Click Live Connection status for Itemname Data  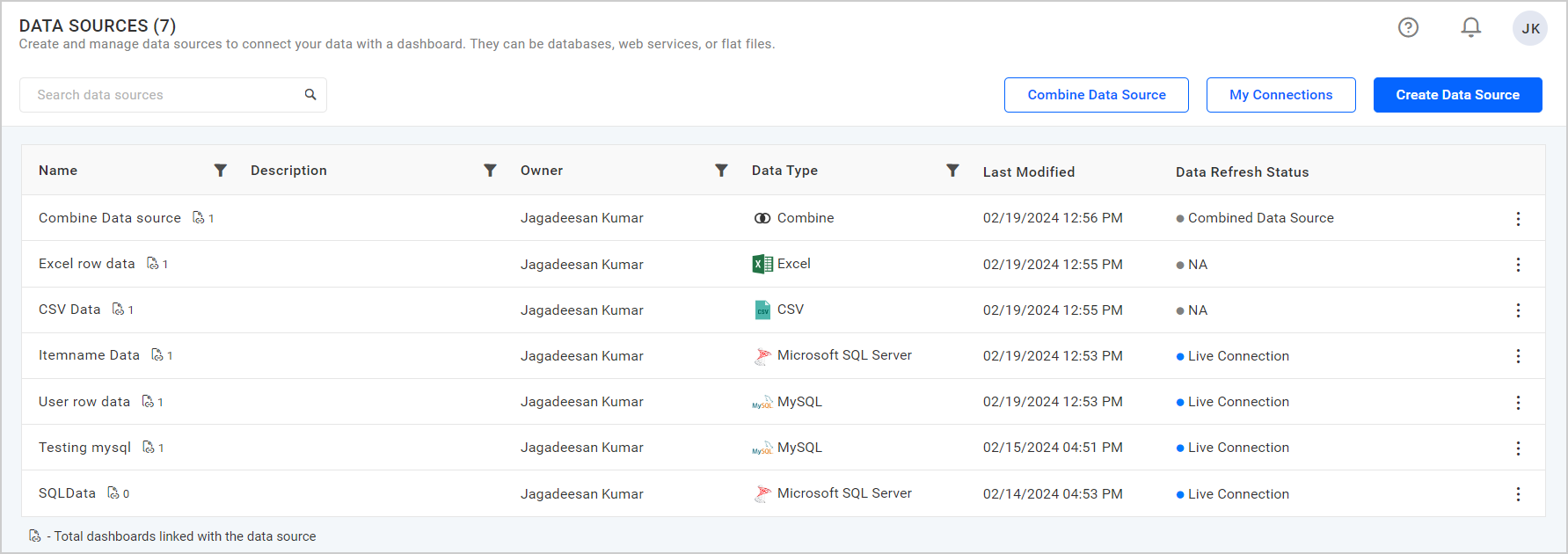1238,355
